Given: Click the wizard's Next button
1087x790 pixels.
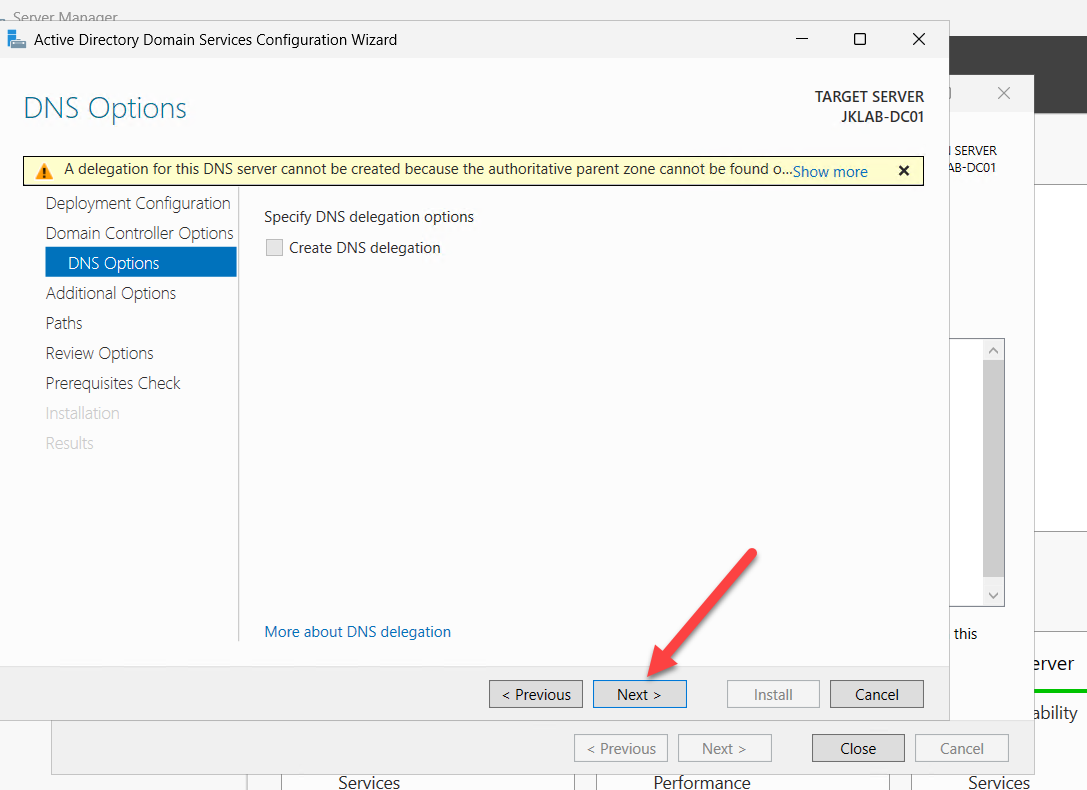Looking at the screenshot, I should point(640,694).
